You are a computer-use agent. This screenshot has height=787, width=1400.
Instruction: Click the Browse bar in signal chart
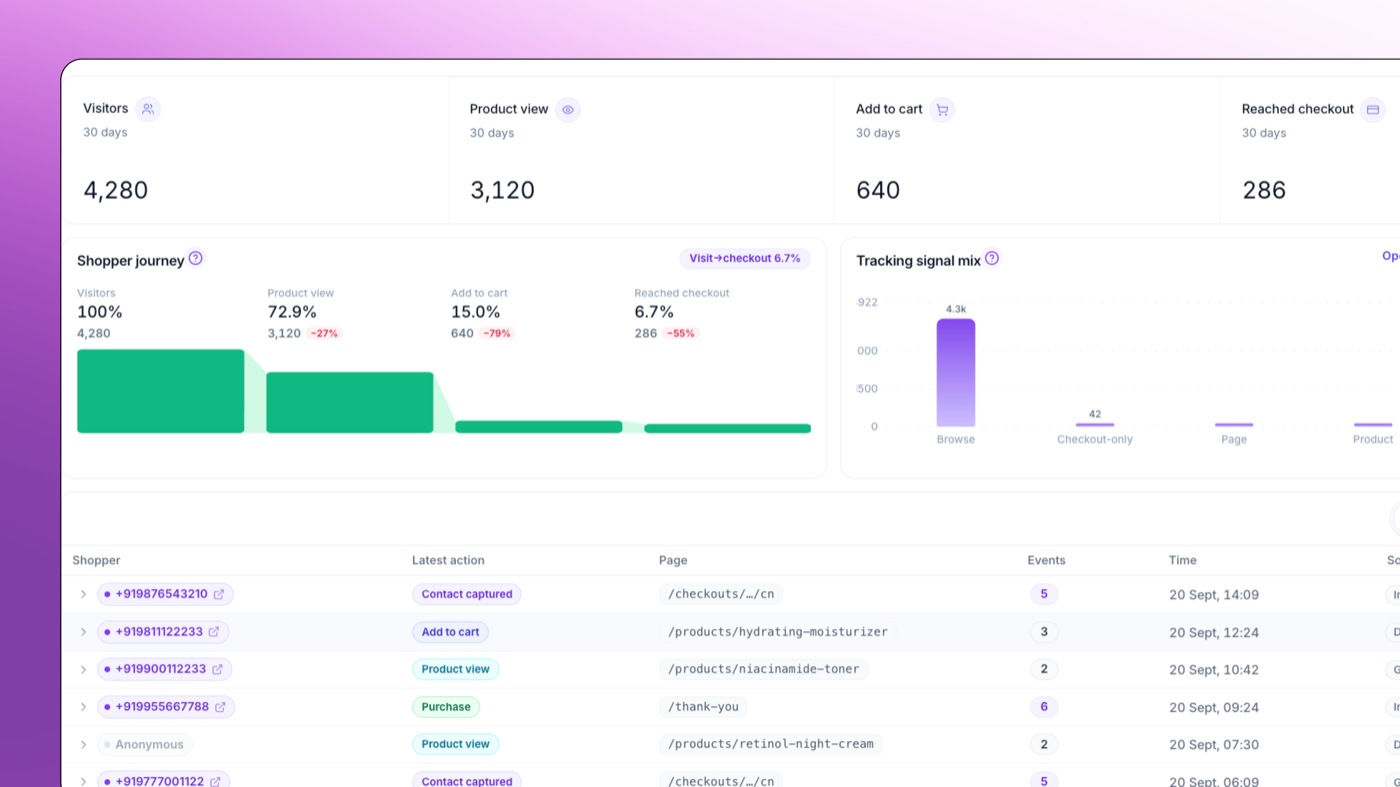pos(956,373)
